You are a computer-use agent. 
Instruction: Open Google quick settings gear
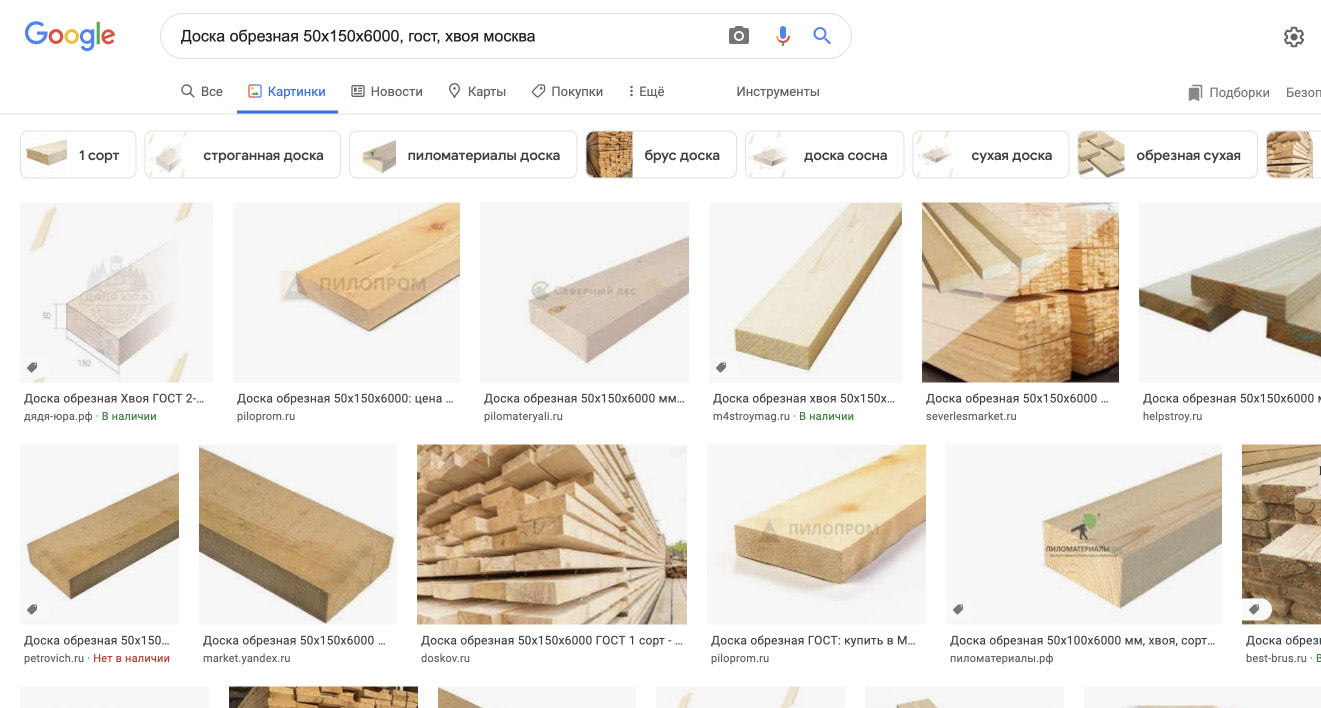[1294, 36]
